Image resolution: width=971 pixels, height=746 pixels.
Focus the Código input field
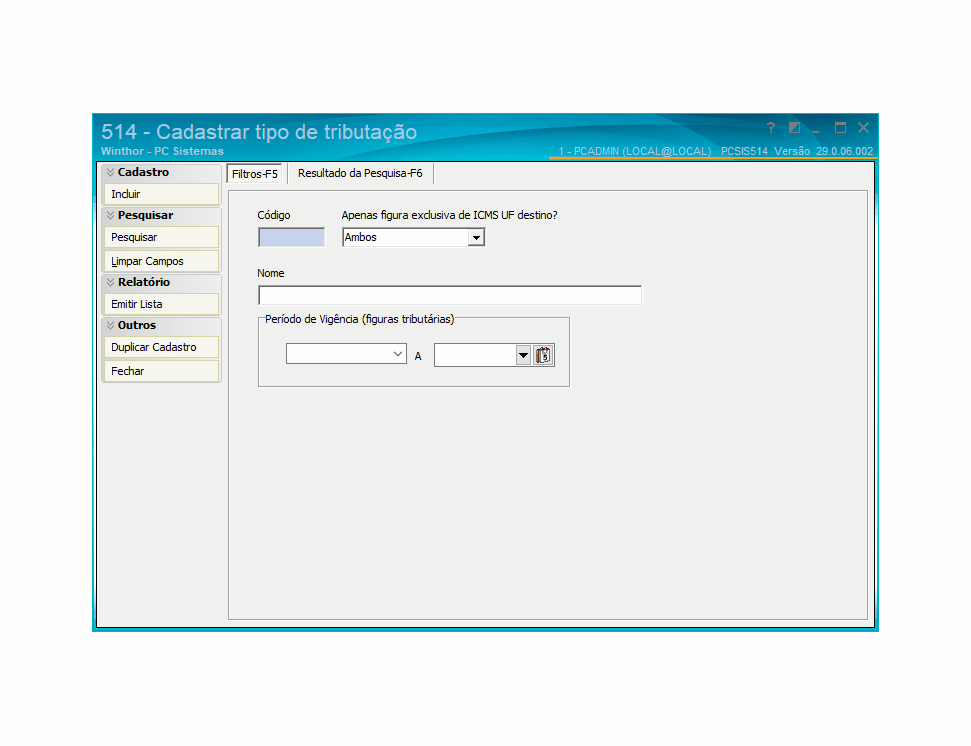tap(292, 237)
